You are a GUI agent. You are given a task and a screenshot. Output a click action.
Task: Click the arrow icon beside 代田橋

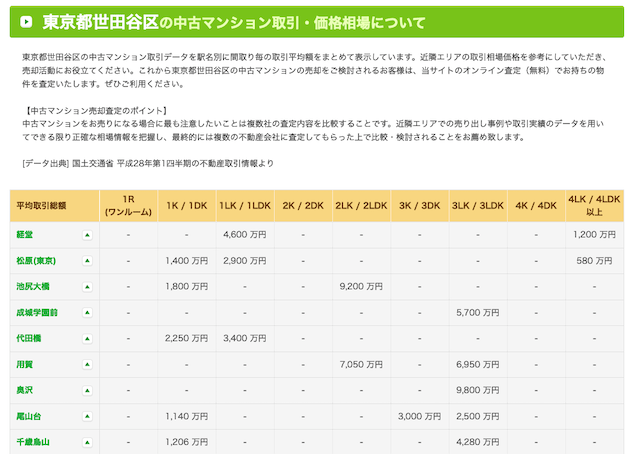tap(87, 339)
